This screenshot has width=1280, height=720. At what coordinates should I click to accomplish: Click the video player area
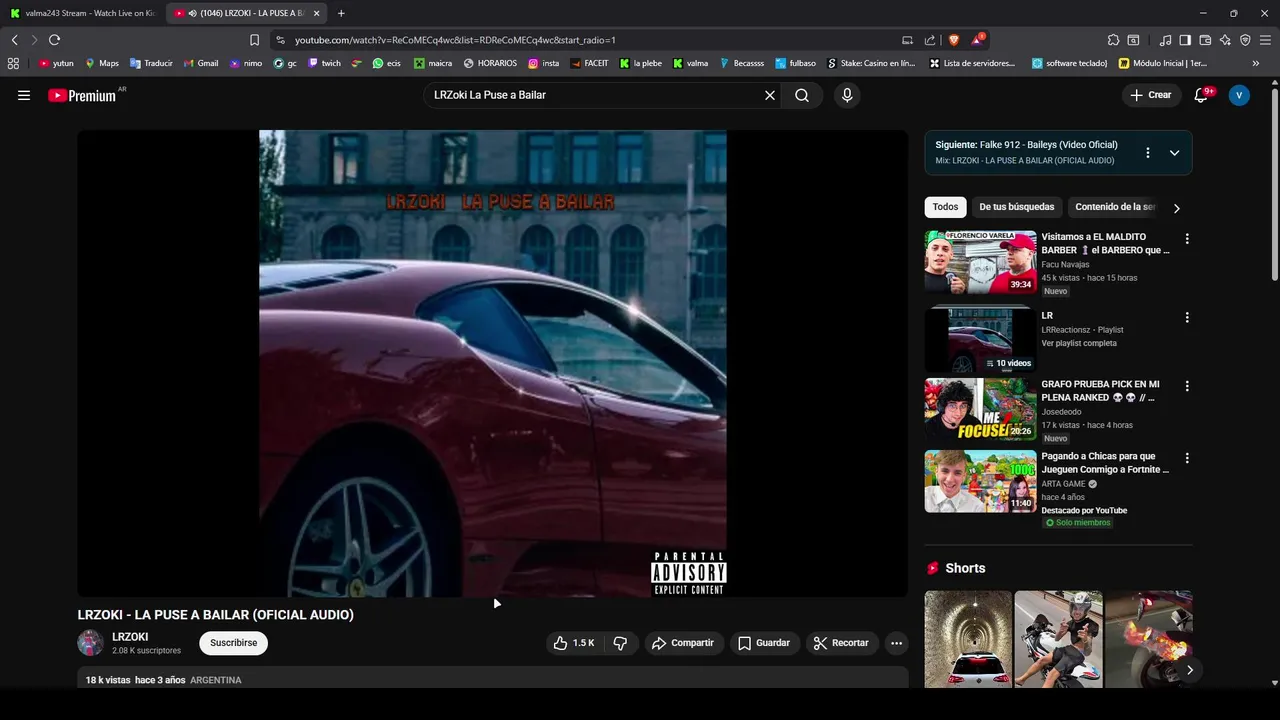click(492, 363)
